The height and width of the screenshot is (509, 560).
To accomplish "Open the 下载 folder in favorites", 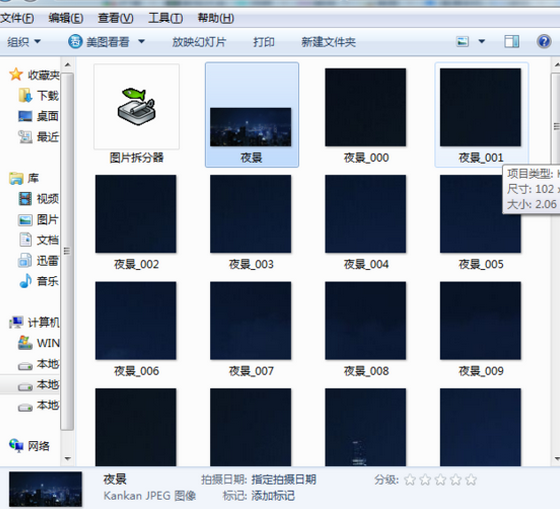I will pos(39,95).
